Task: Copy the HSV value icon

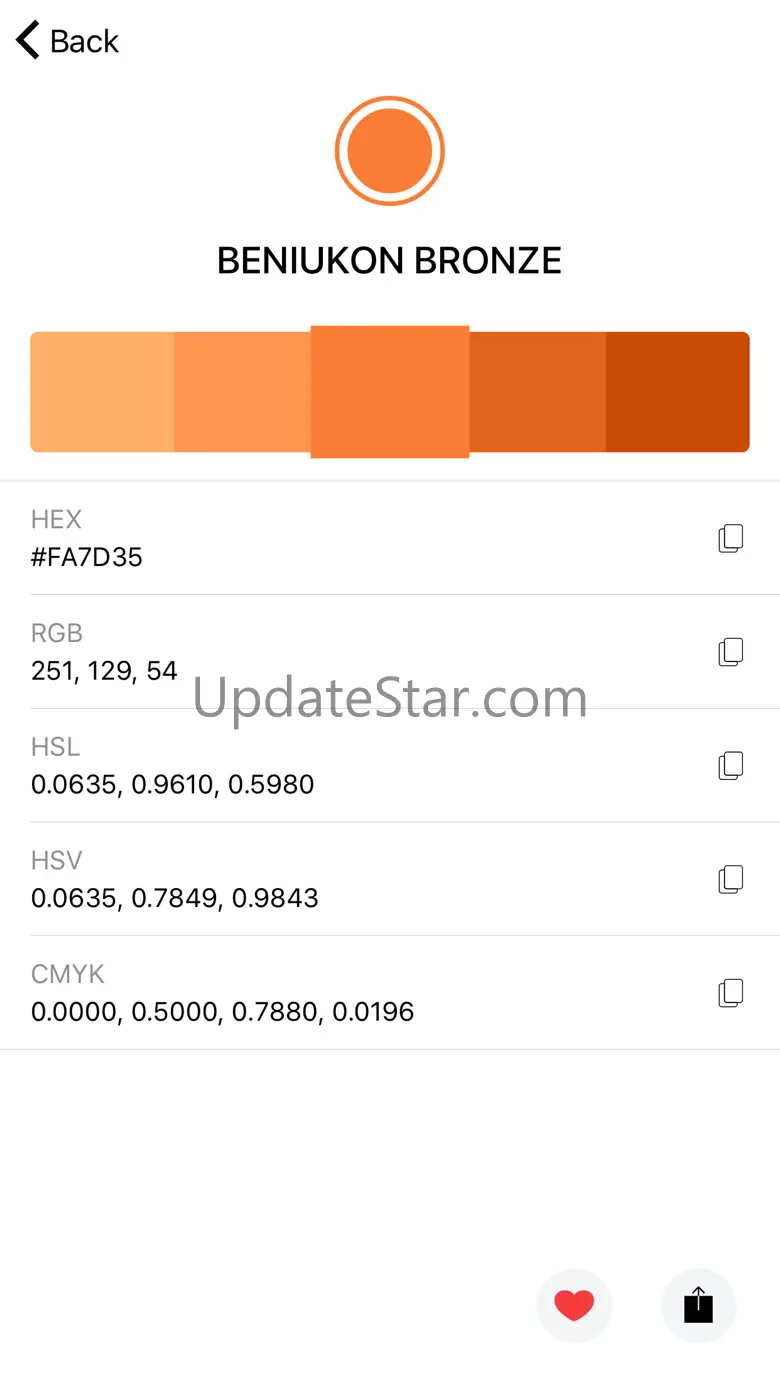Action: pos(731,880)
